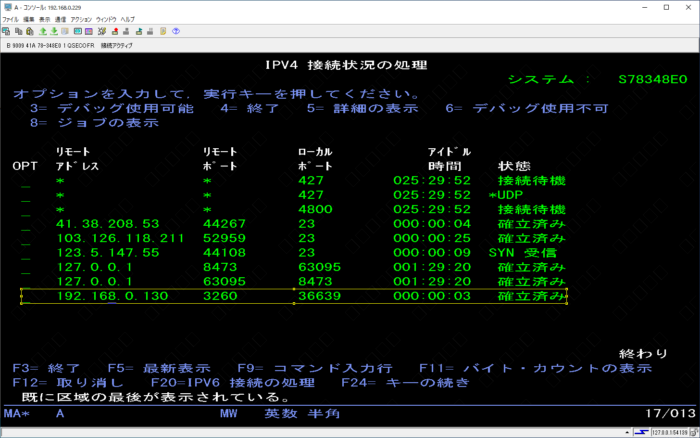Open the ウィンドウ menu
The width and height of the screenshot is (700, 438).
tap(106, 20)
